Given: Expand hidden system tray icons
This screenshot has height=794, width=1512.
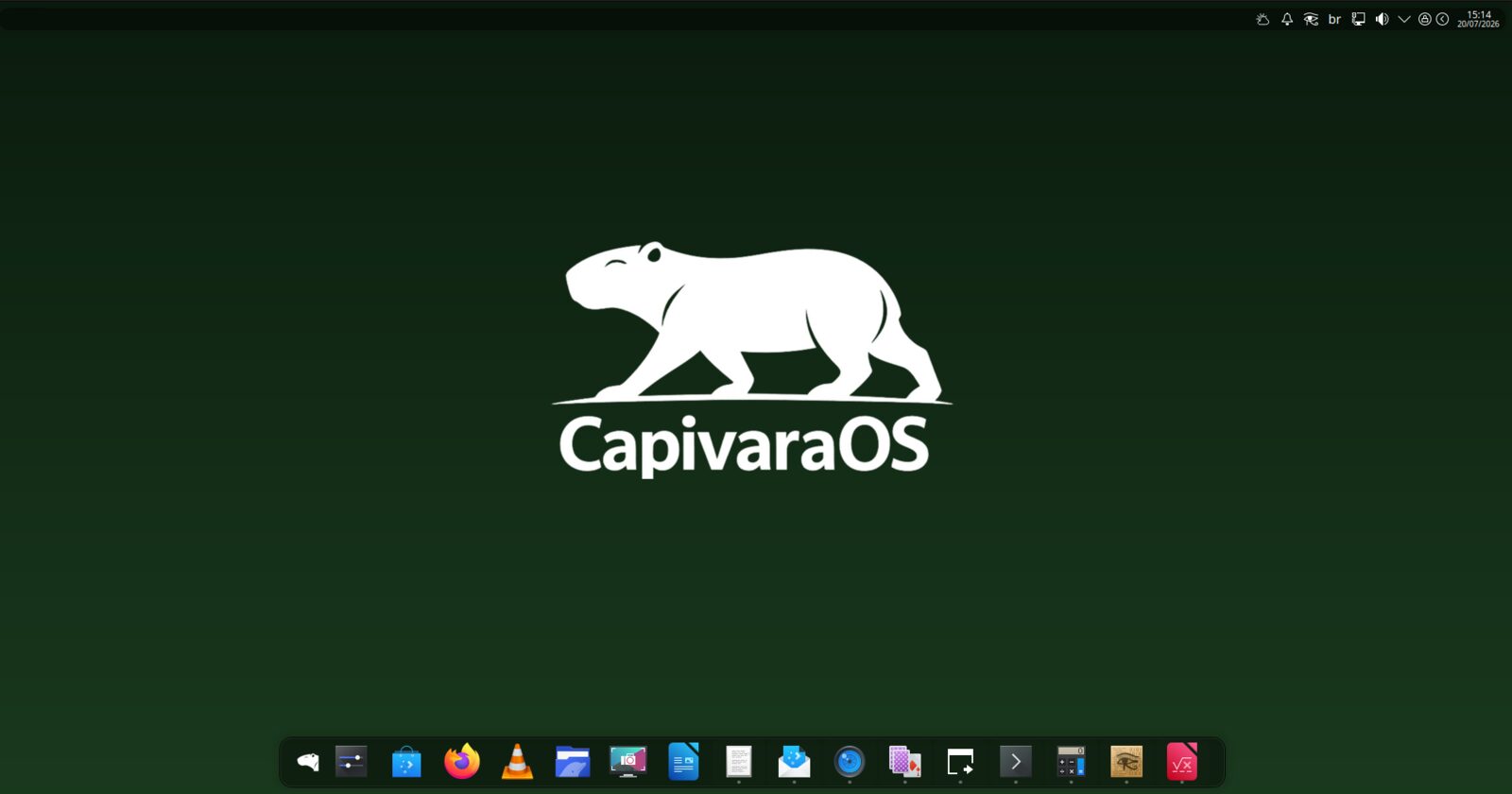Looking at the screenshot, I should coord(1404,19).
